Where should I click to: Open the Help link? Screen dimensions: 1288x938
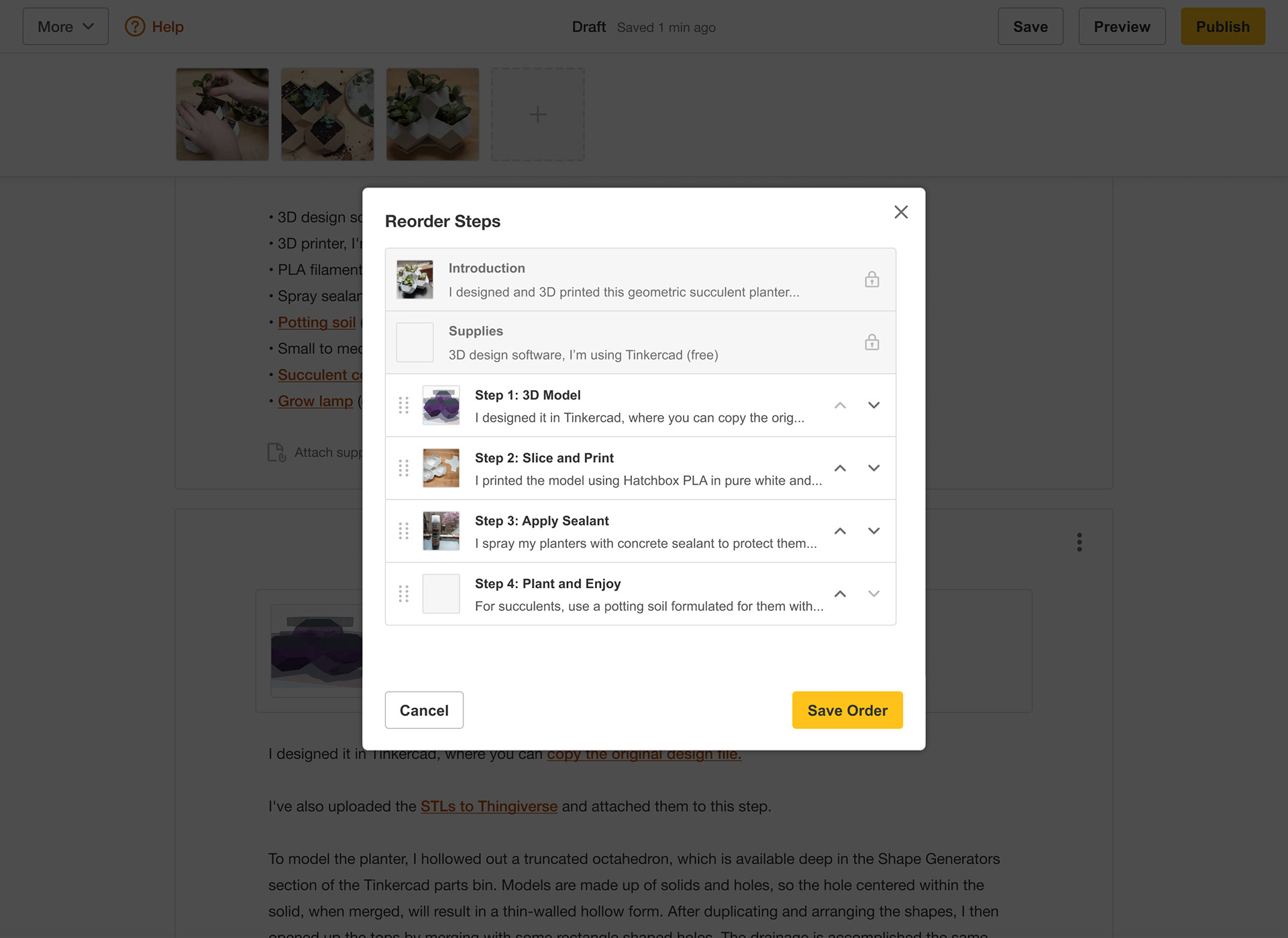pyautogui.click(x=154, y=27)
